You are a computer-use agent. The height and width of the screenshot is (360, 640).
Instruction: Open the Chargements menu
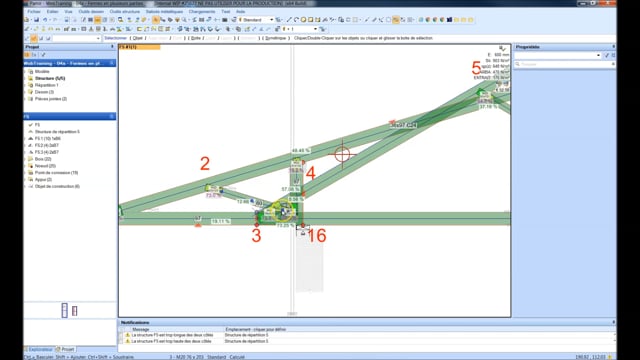(202, 11)
